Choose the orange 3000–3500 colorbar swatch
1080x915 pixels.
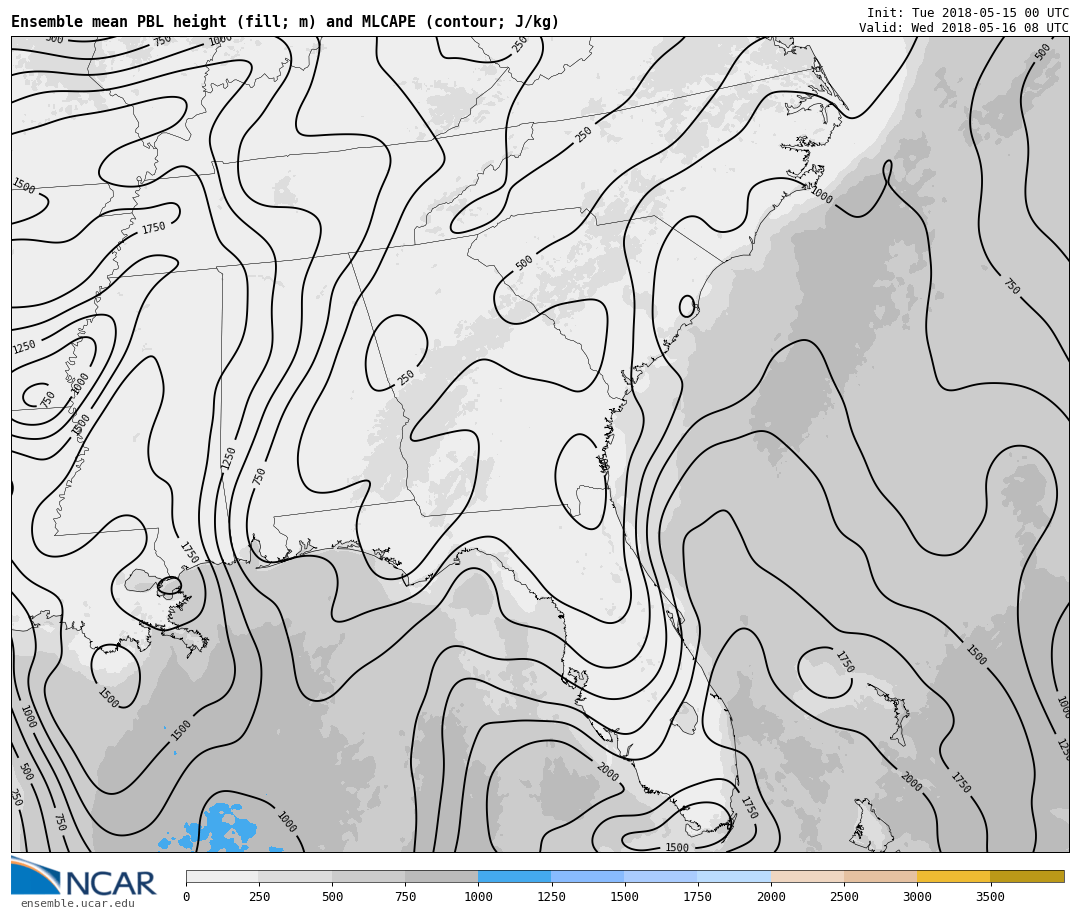click(953, 876)
